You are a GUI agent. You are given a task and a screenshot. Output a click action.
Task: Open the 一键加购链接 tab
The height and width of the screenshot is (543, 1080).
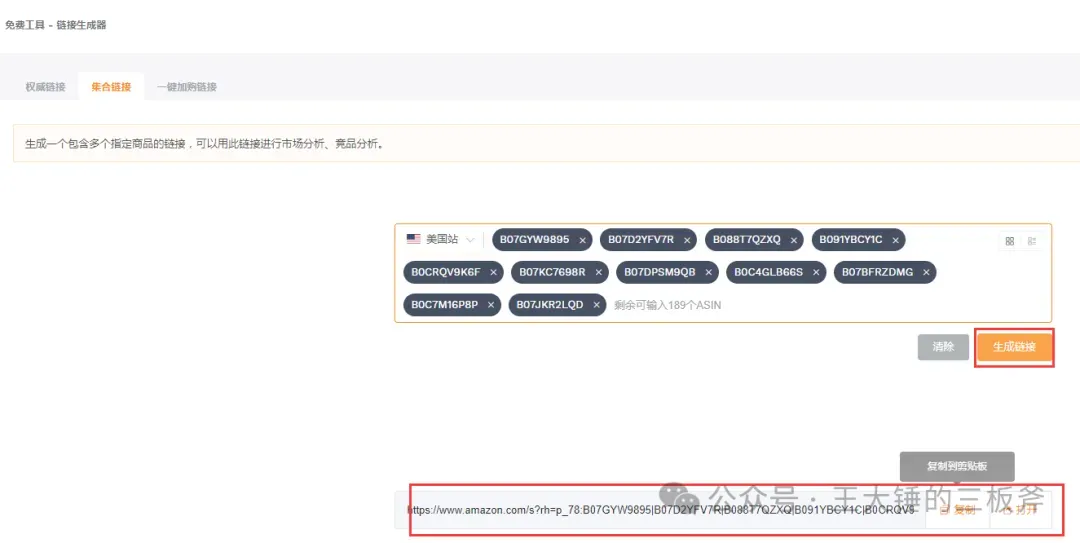pos(187,87)
